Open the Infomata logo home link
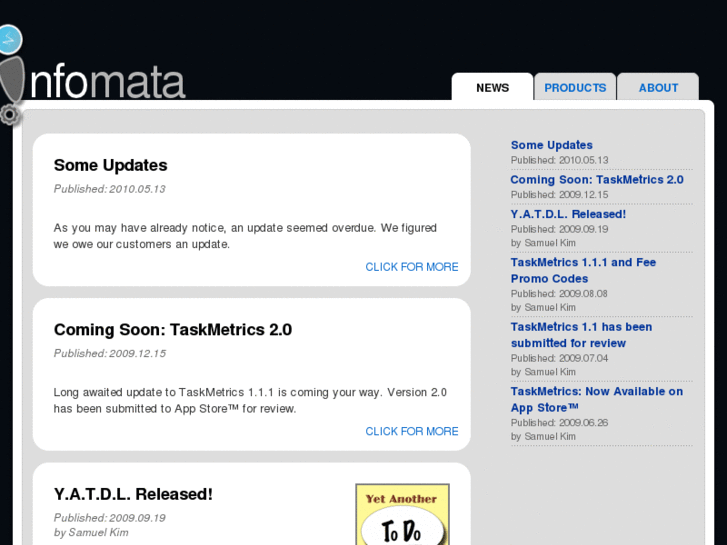Image resolution: width=727 pixels, height=545 pixels. 93,74
